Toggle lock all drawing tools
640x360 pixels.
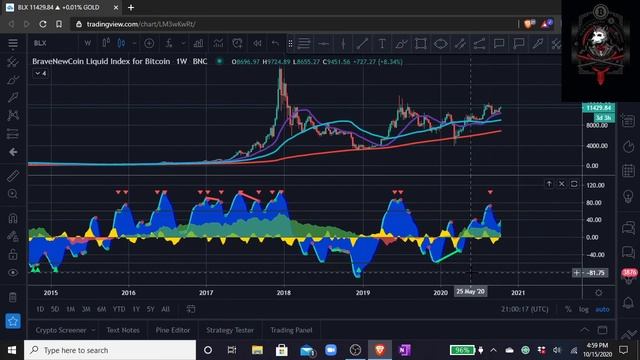13,255
